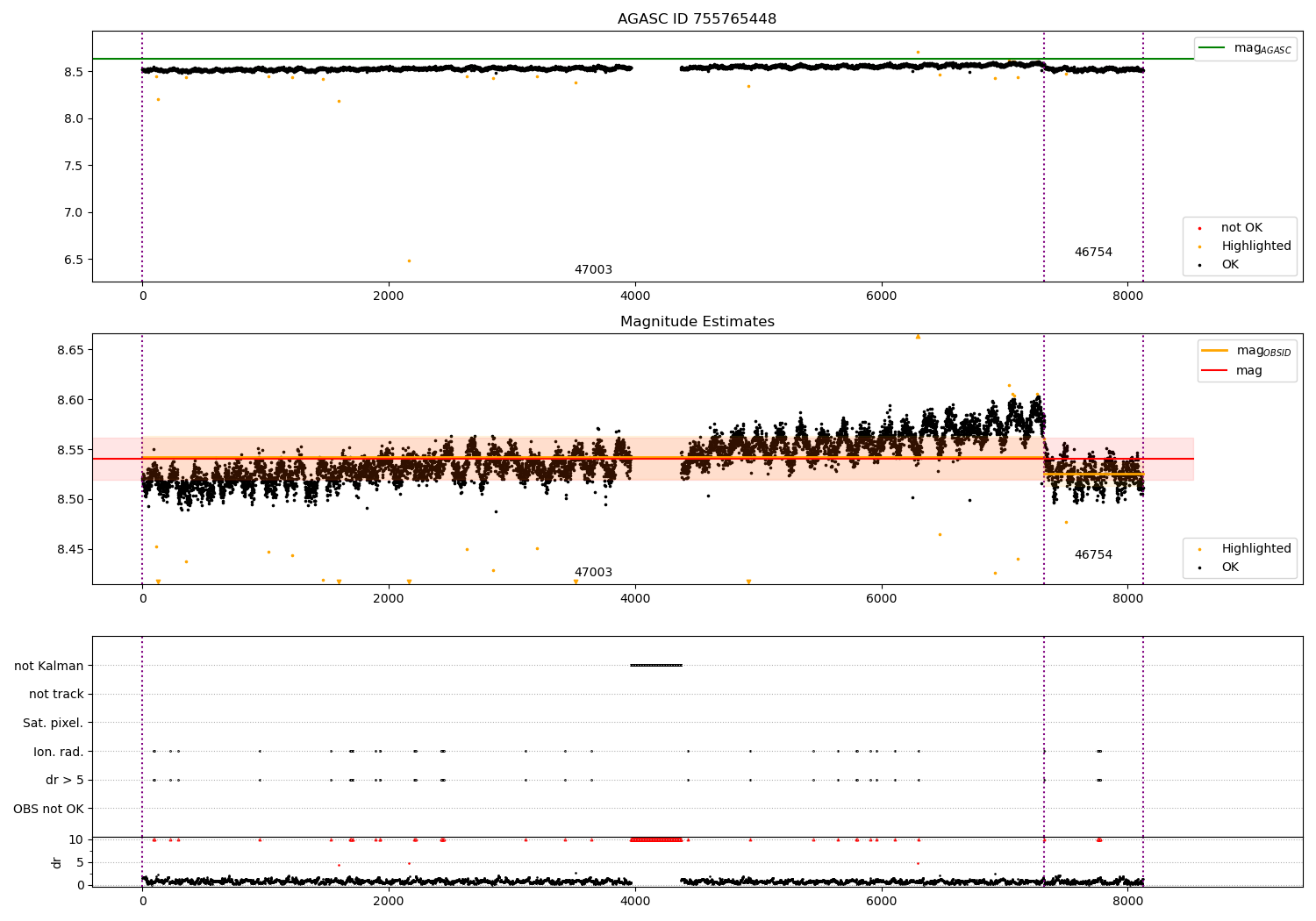The image size is (1316, 921).
Task: Click the '8.65' y-tick in Magnitude Estimates
Action: pyautogui.click(x=70, y=350)
